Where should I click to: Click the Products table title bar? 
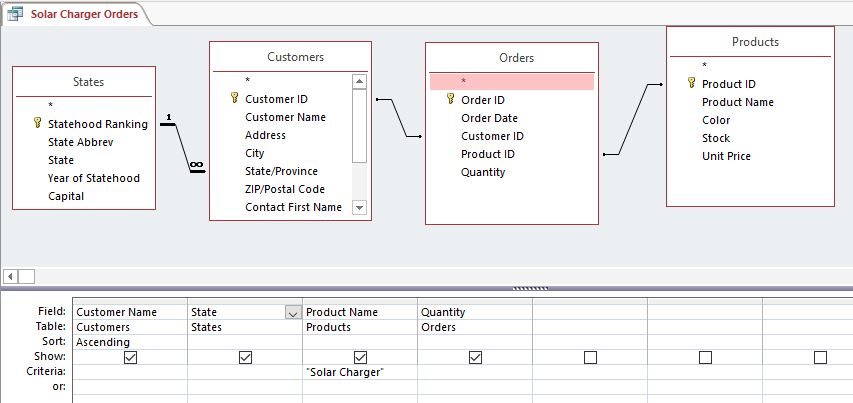click(x=750, y=42)
